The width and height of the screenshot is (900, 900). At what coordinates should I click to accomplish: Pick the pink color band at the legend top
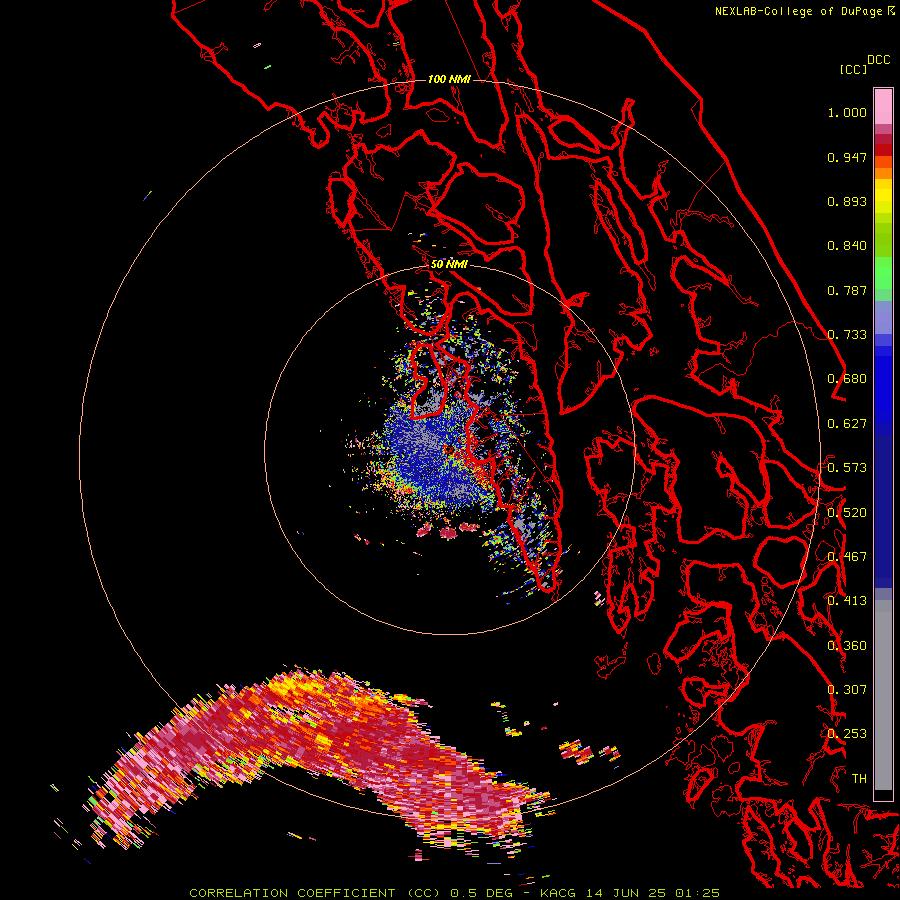[x=883, y=106]
